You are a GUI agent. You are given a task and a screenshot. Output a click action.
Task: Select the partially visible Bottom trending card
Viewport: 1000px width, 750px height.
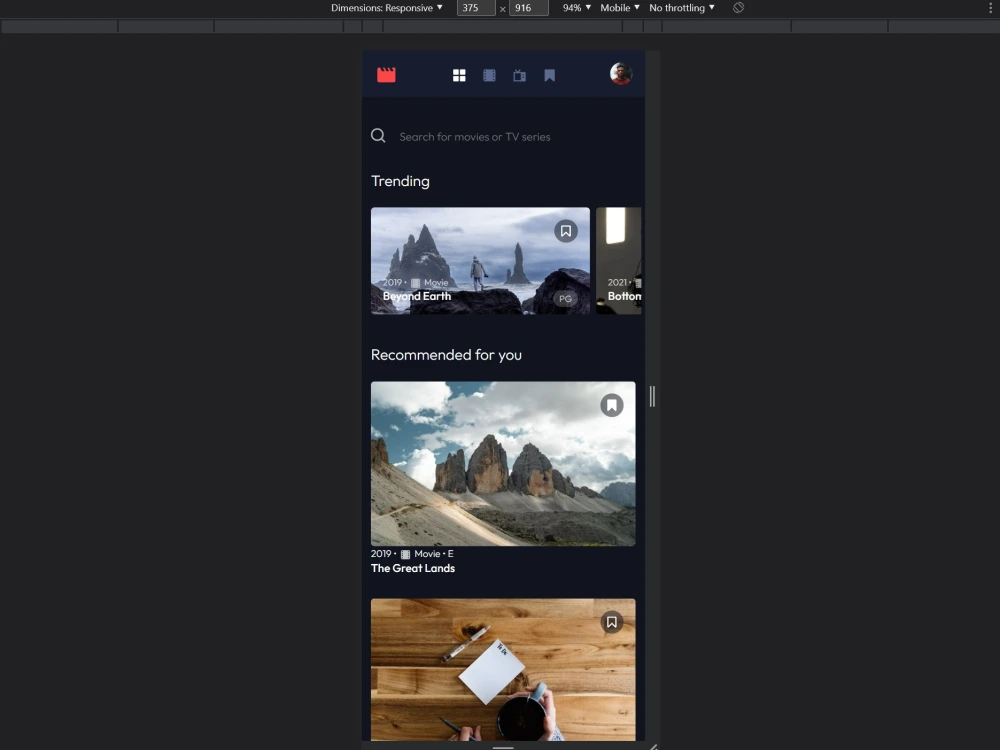[620, 260]
